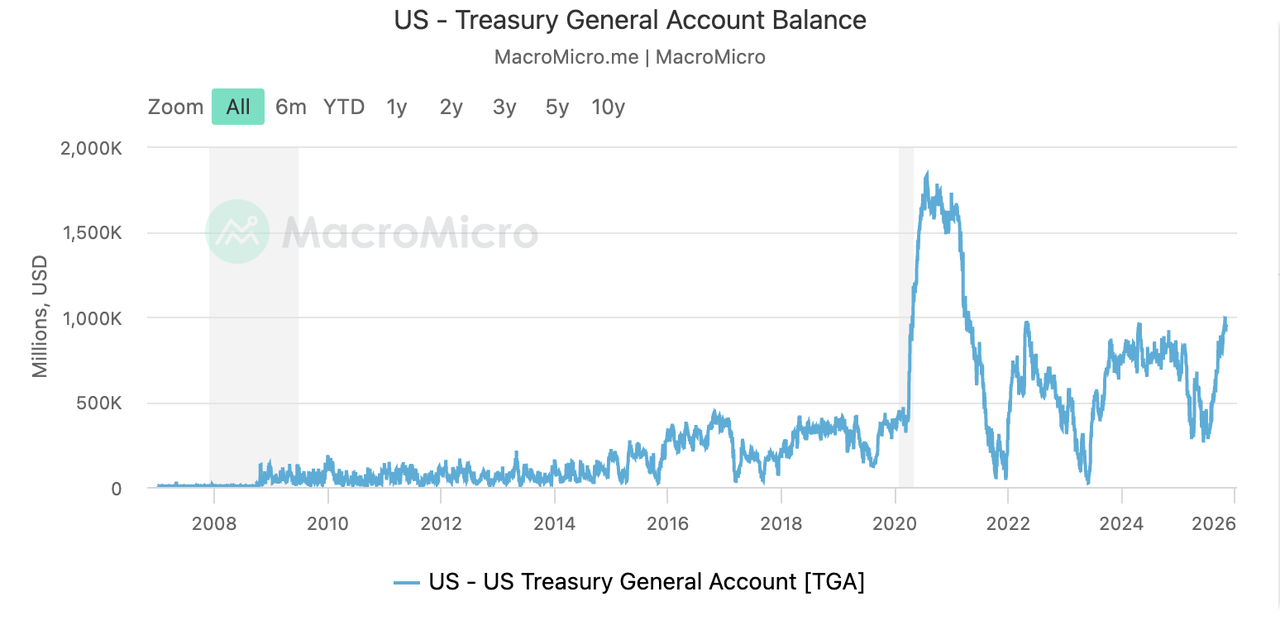The image size is (1280, 630).
Task: Set zoom range to 1y
Action: tap(397, 107)
